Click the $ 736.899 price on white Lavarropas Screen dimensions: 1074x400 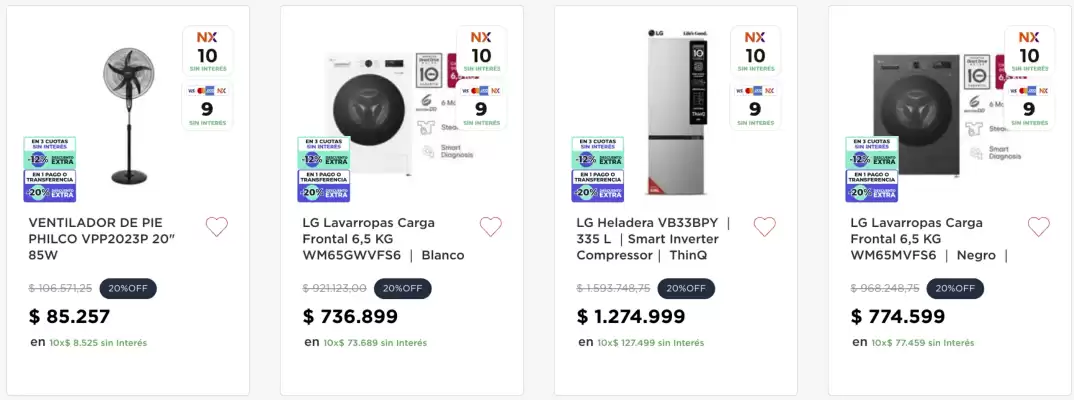(x=350, y=317)
